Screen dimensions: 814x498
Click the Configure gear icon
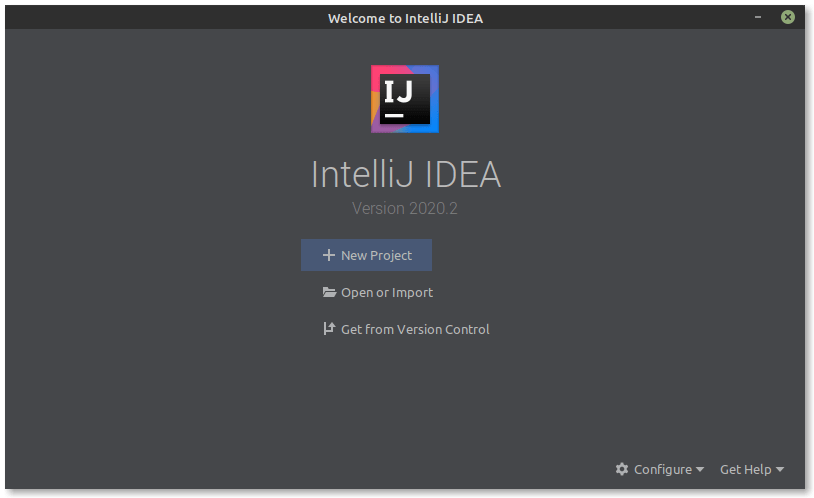pos(622,469)
